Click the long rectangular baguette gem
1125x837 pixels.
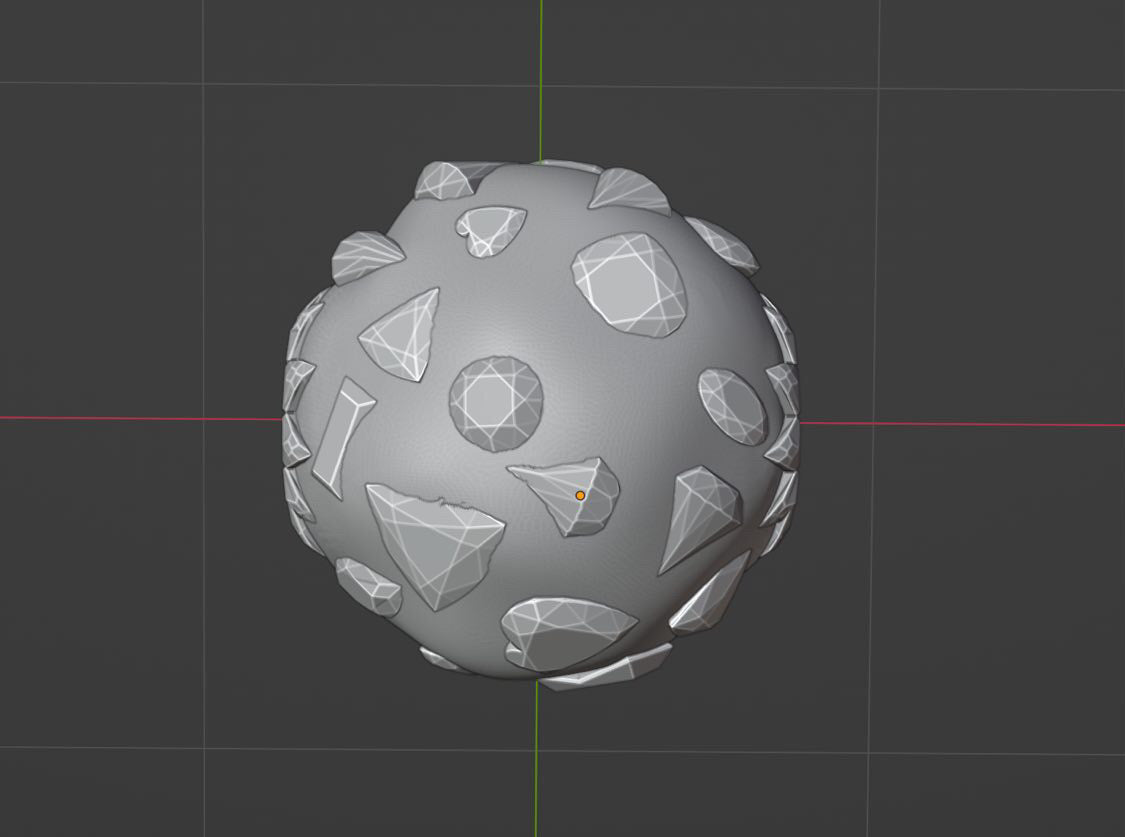(342, 435)
